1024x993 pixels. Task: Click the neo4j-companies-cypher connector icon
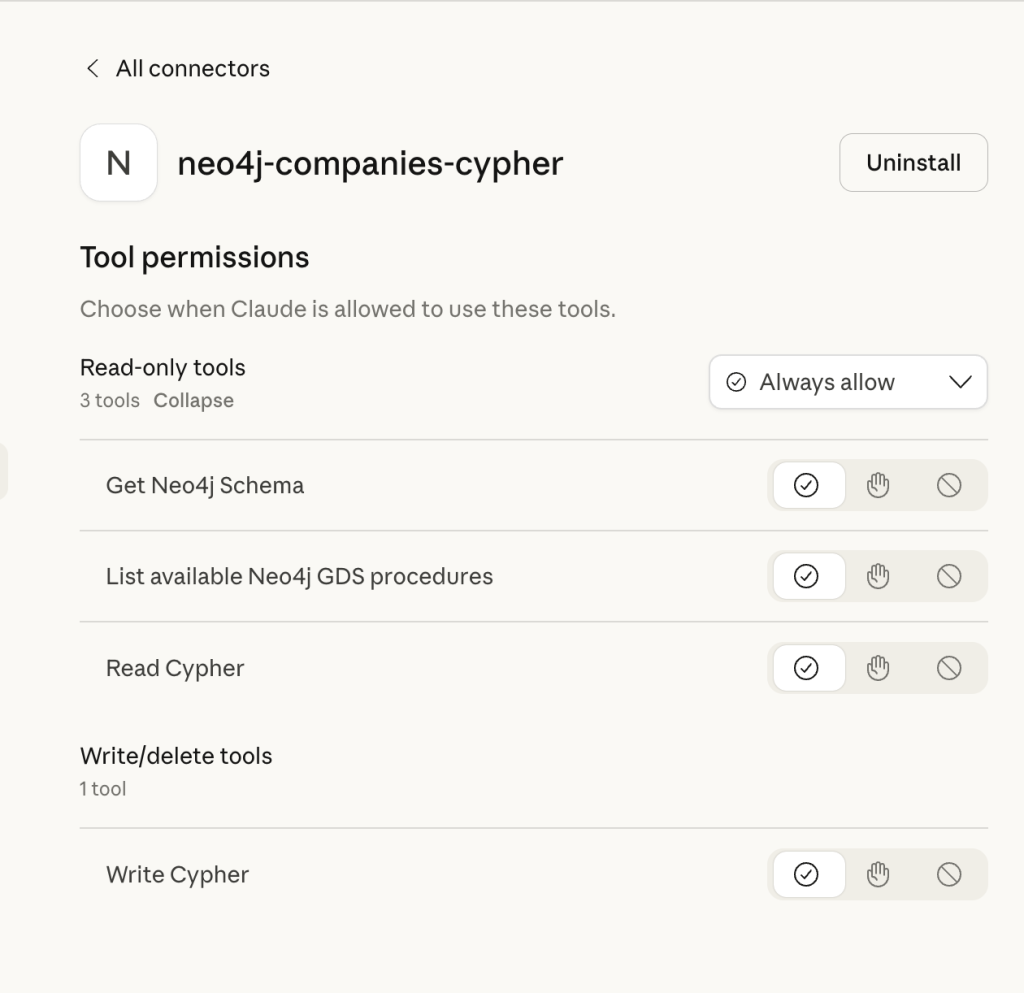[x=118, y=162]
